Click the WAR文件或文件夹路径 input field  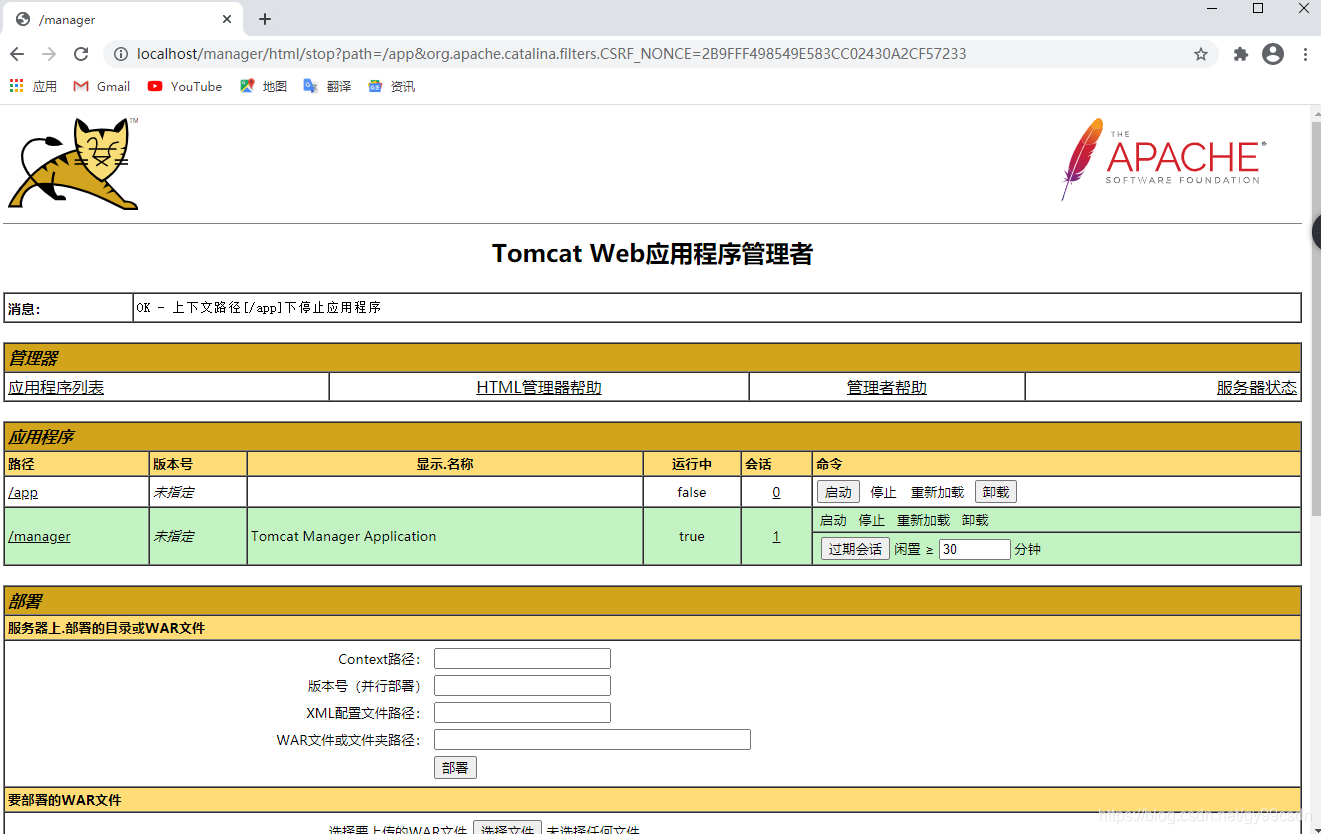pyautogui.click(x=592, y=740)
